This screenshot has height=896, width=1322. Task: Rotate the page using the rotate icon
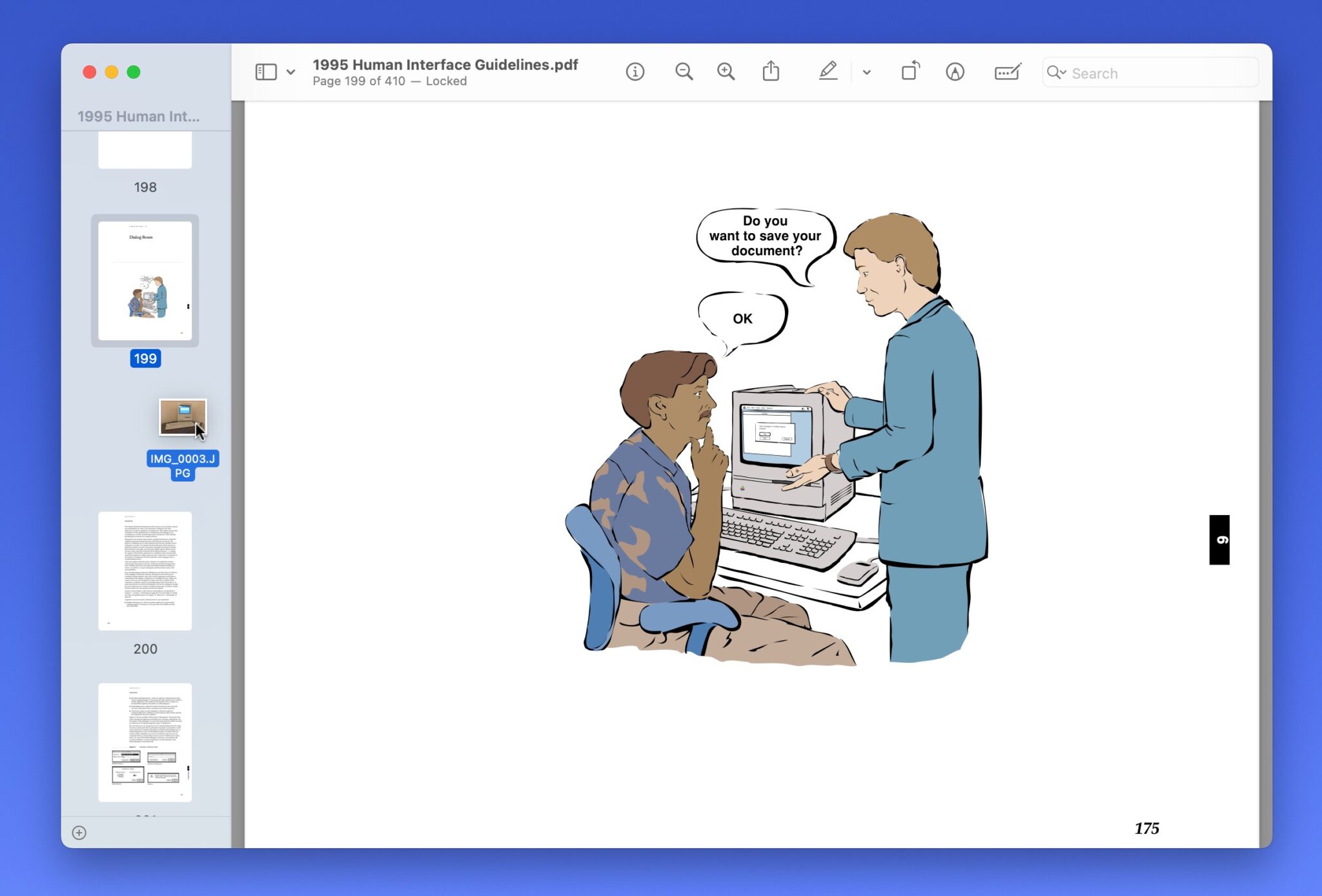tap(911, 72)
